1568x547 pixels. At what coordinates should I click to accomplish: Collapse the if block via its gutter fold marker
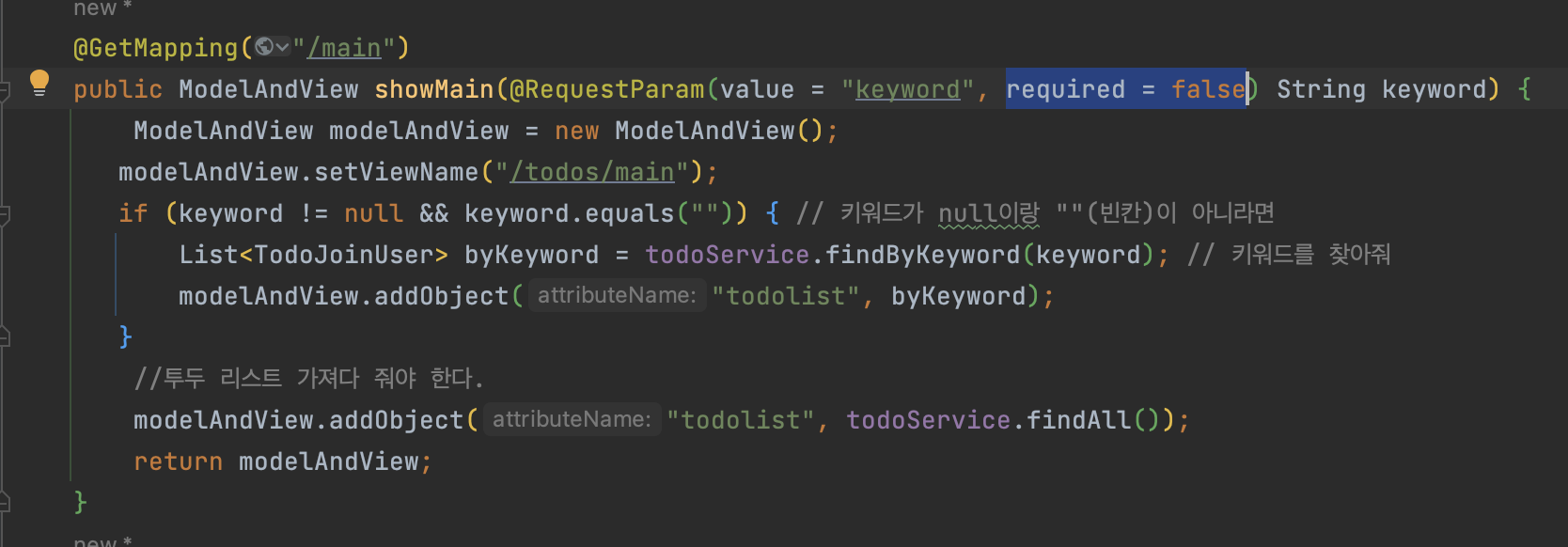(4, 215)
